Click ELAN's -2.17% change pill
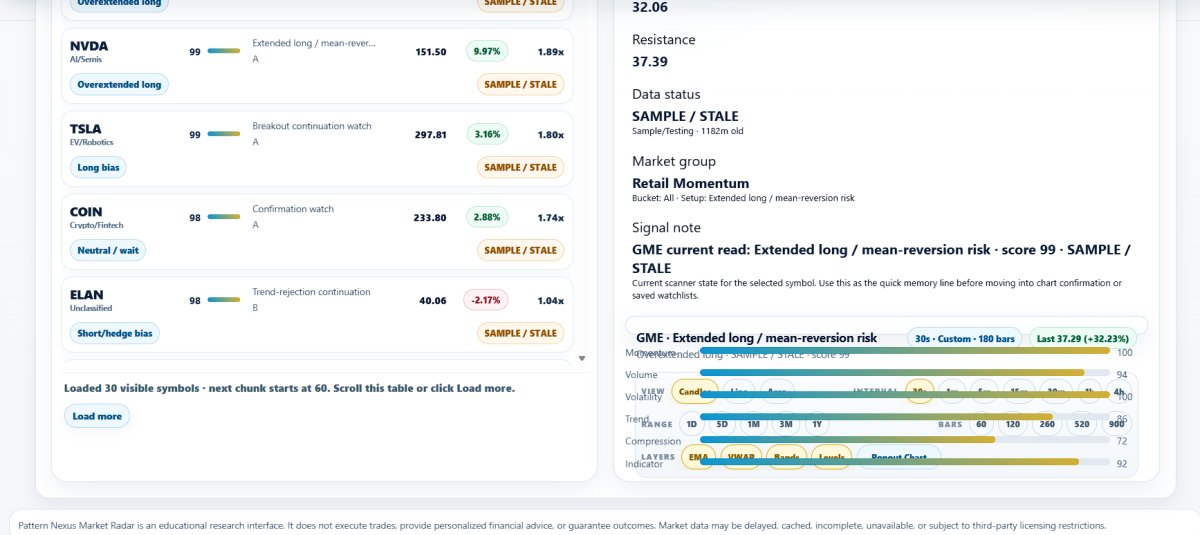This screenshot has height=535, width=1200. click(x=486, y=300)
